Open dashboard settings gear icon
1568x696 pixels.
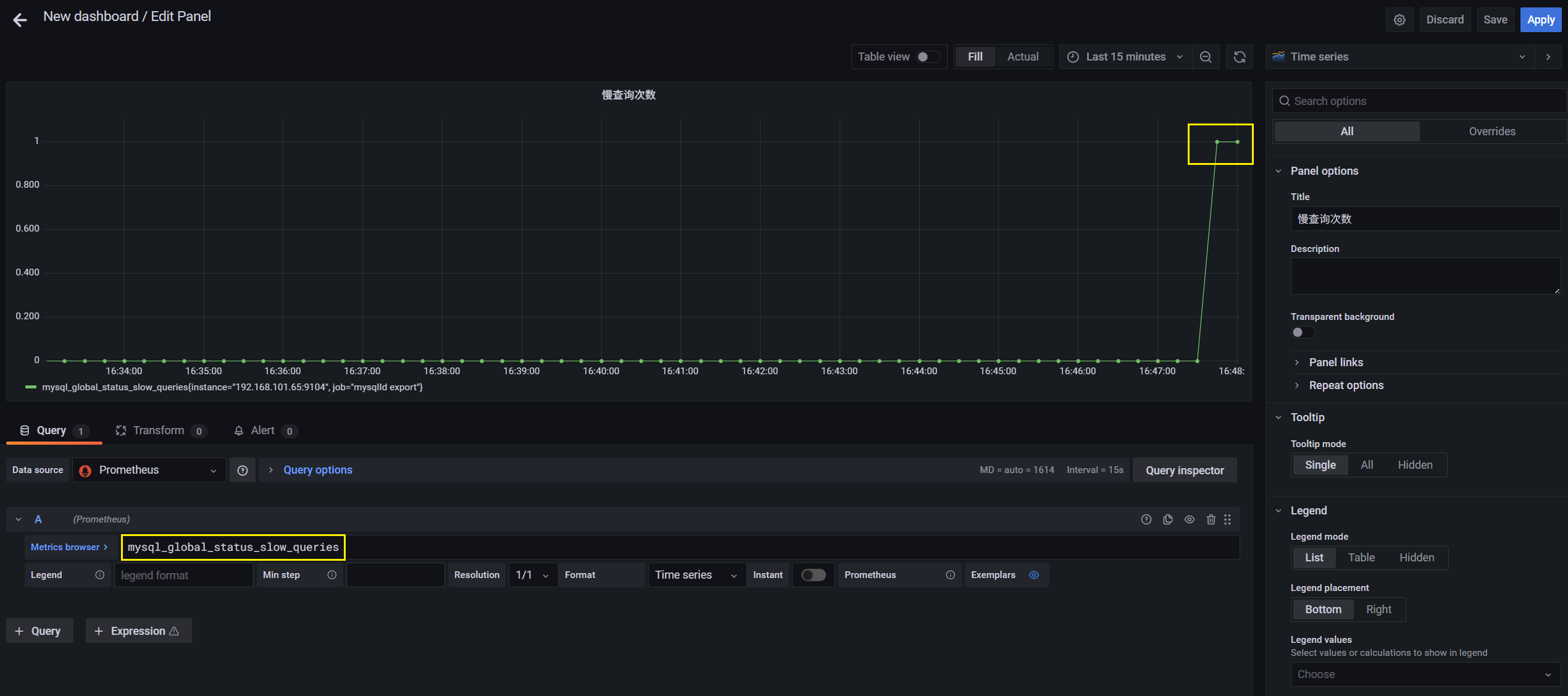coord(1399,20)
